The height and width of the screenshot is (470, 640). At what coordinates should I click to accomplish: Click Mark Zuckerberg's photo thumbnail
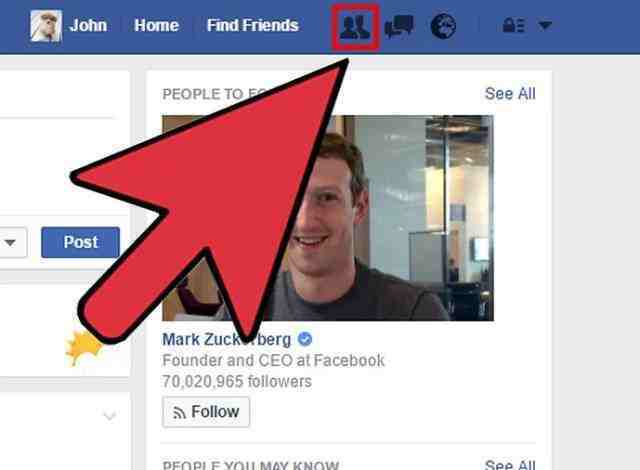coord(328,218)
